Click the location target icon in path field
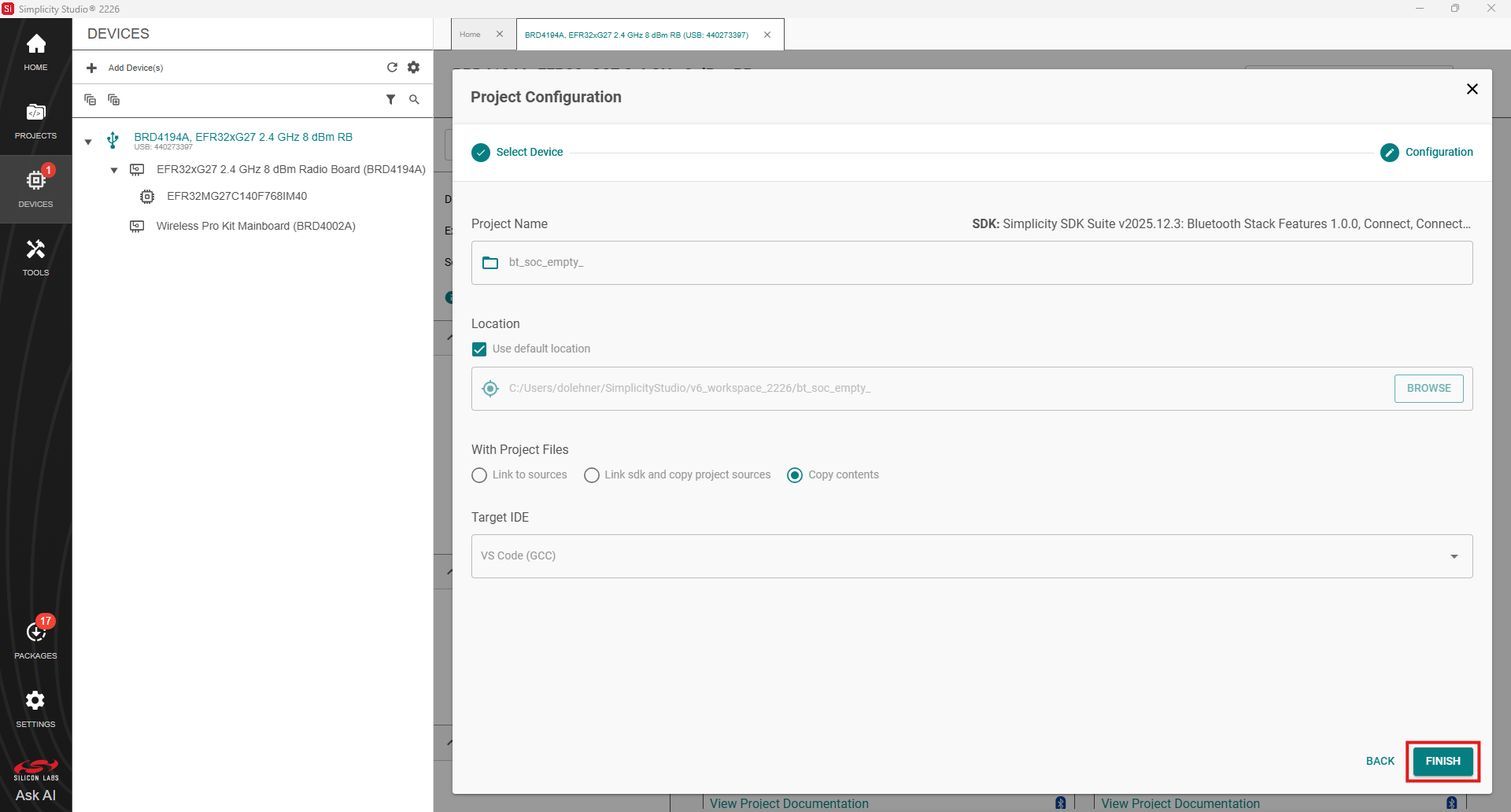Screen dimensions: 1511x812 tap(490, 389)
